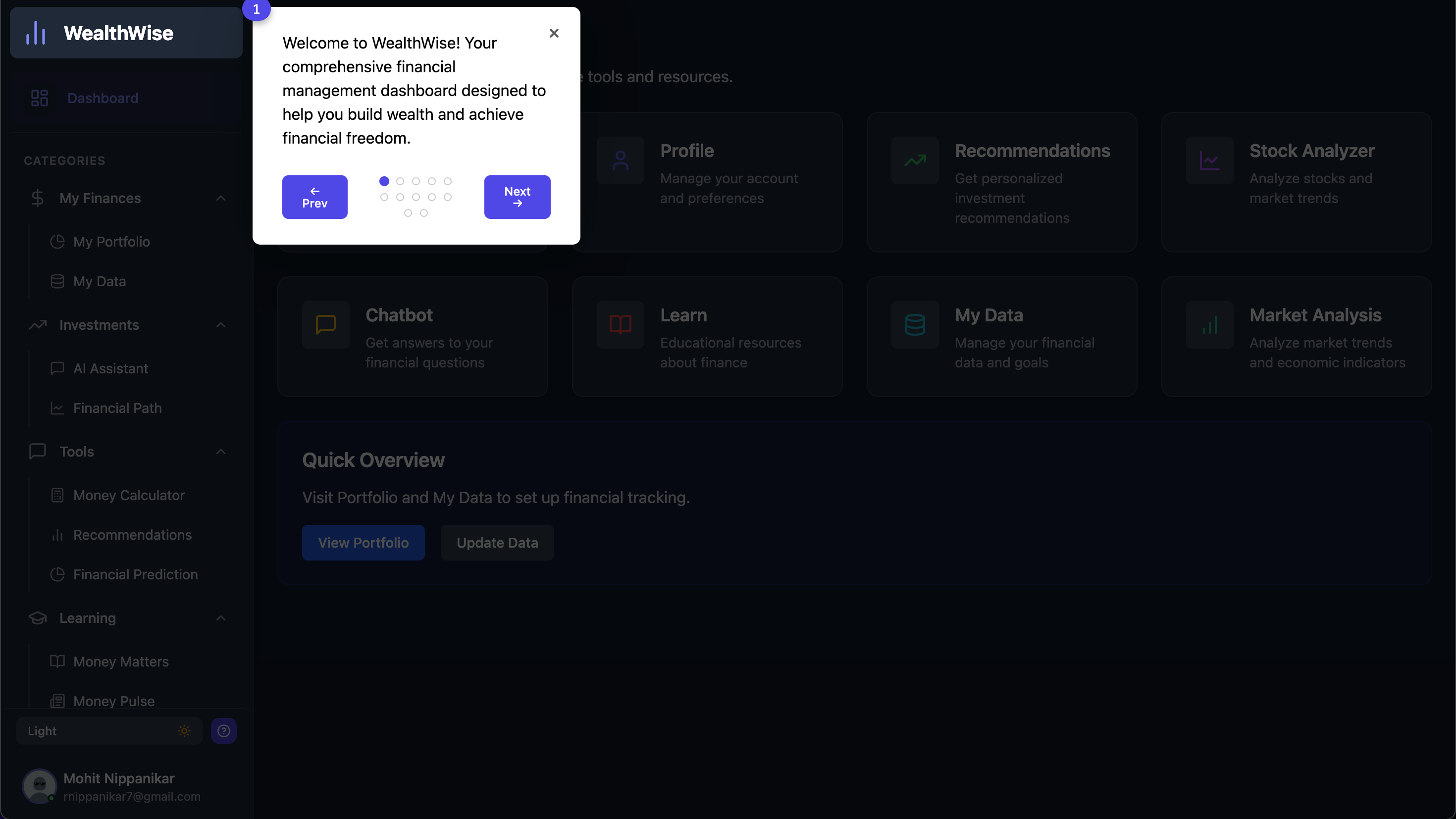Select the first filled tour step dot
Viewport: 1456px width, 819px height.
(x=384, y=181)
